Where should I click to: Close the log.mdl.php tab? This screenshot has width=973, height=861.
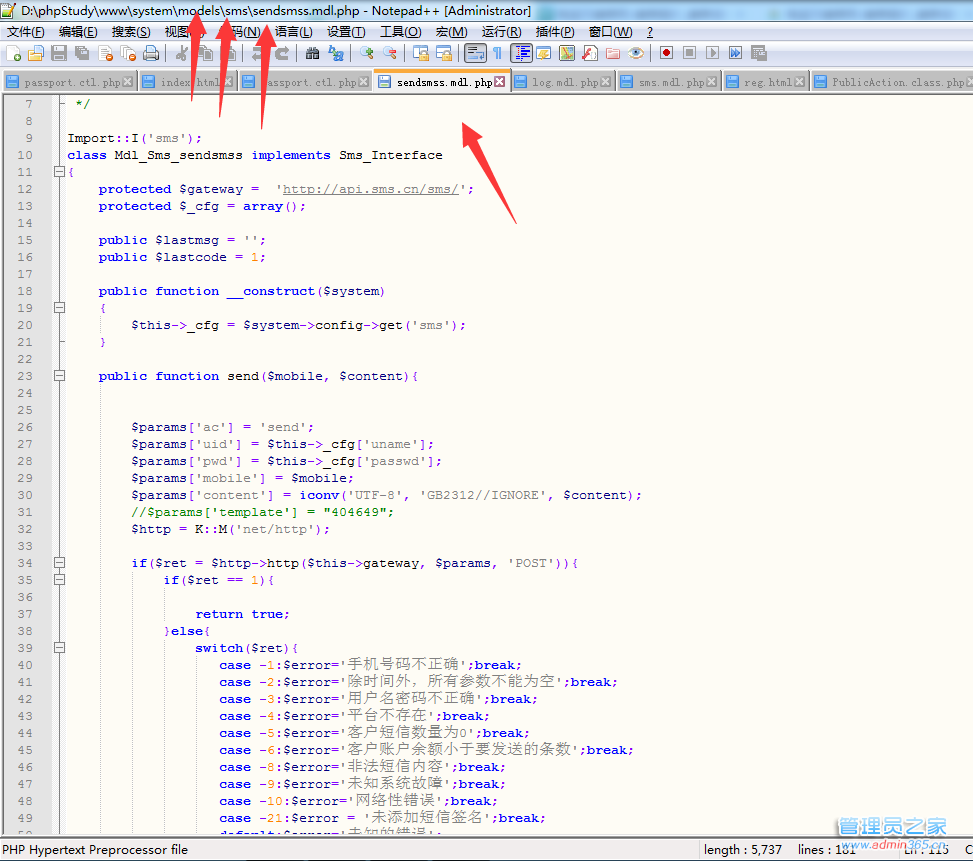606,82
